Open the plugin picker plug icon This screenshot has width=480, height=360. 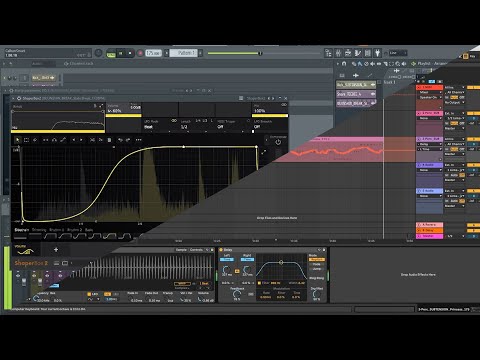(x=377, y=53)
